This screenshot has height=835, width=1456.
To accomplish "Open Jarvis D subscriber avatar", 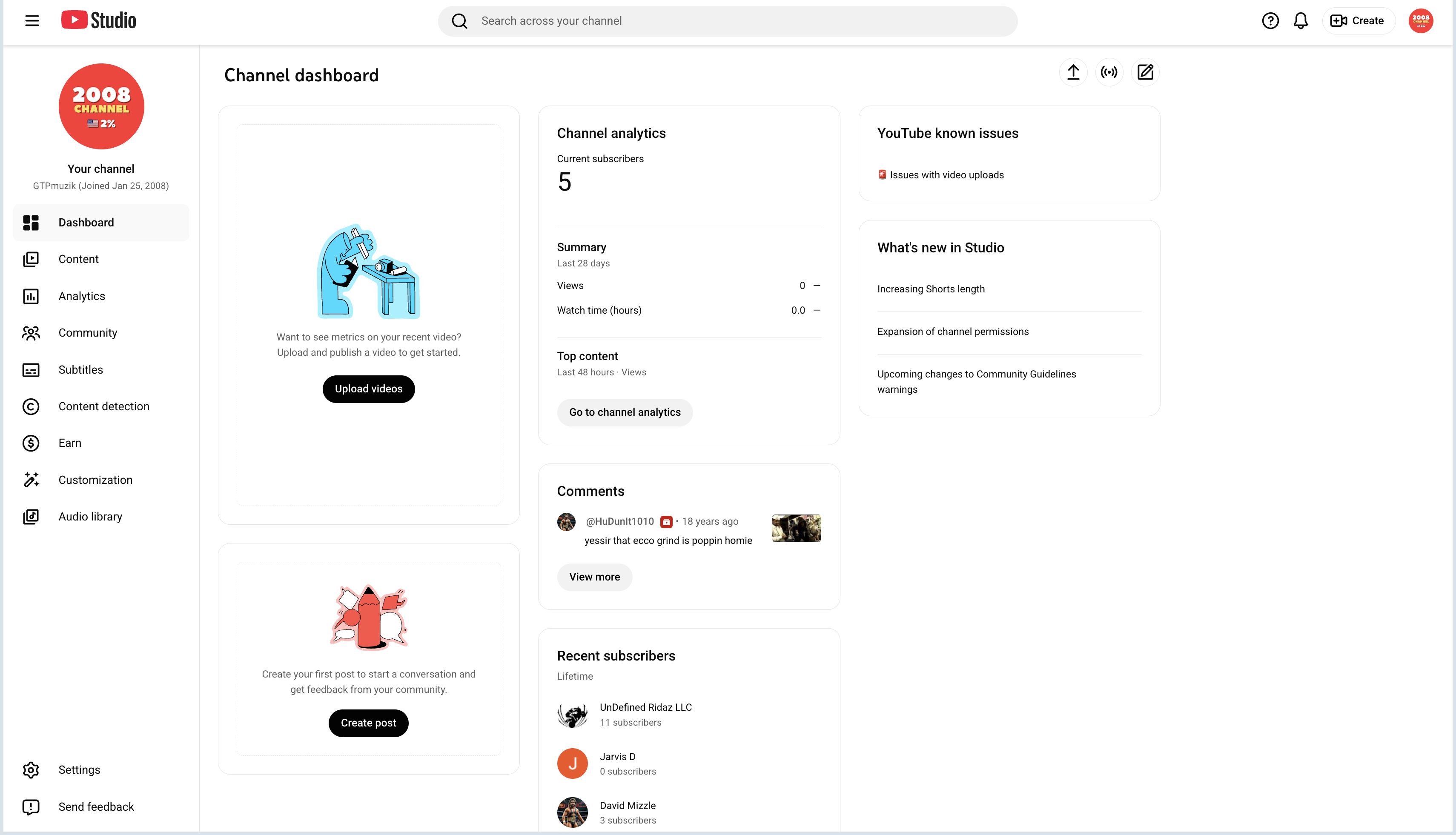I will point(573,764).
